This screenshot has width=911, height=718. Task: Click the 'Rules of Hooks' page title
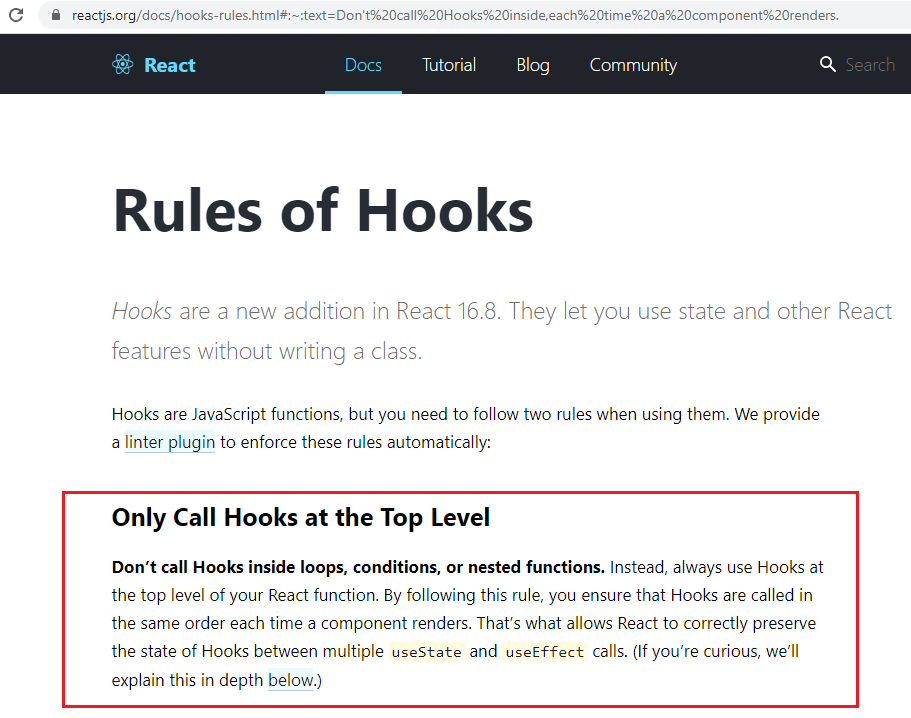tap(322, 210)
